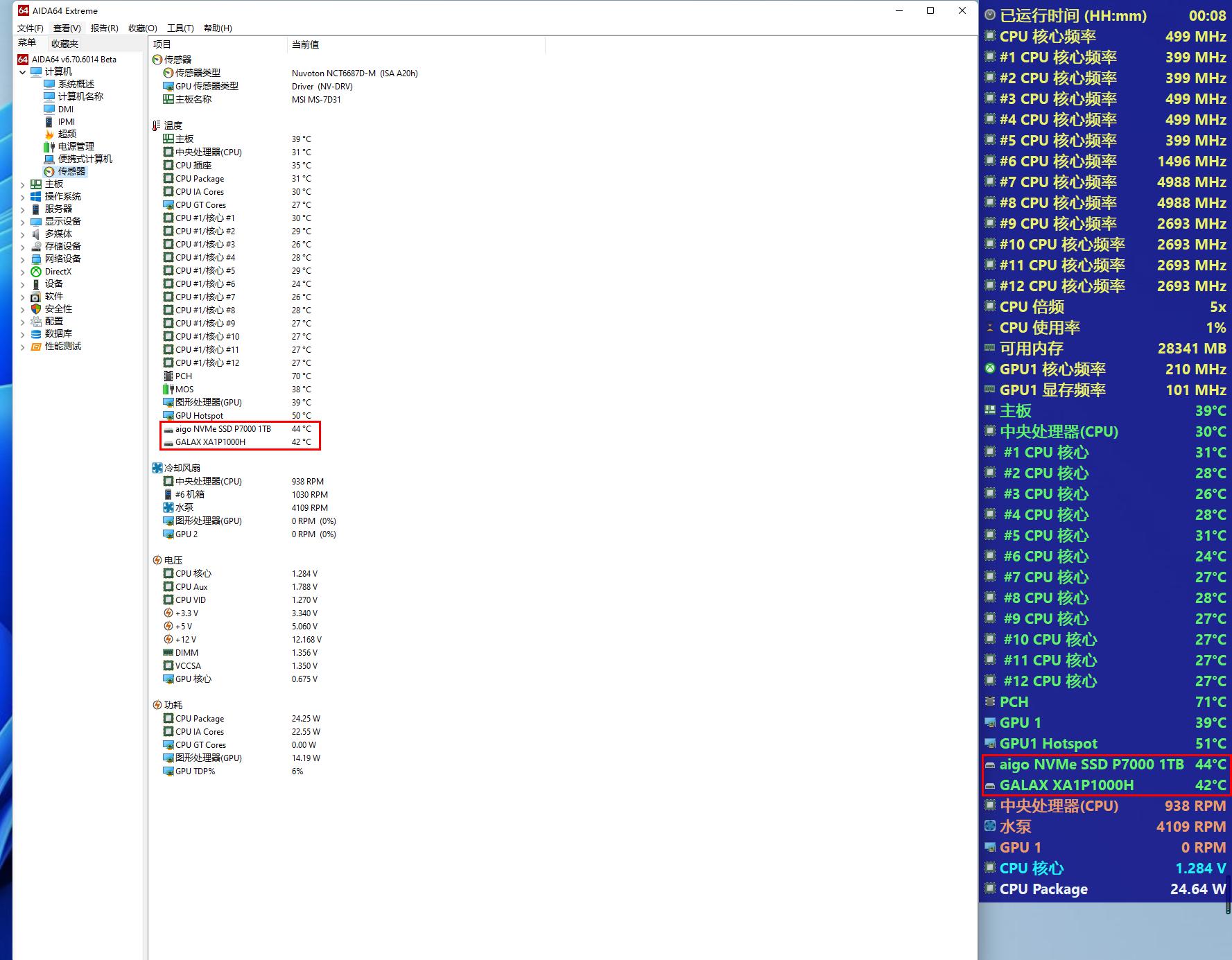This screenshot has width=1232, height=960.
Task: Select the 系统概述 tree item
Action: point(76,84)
